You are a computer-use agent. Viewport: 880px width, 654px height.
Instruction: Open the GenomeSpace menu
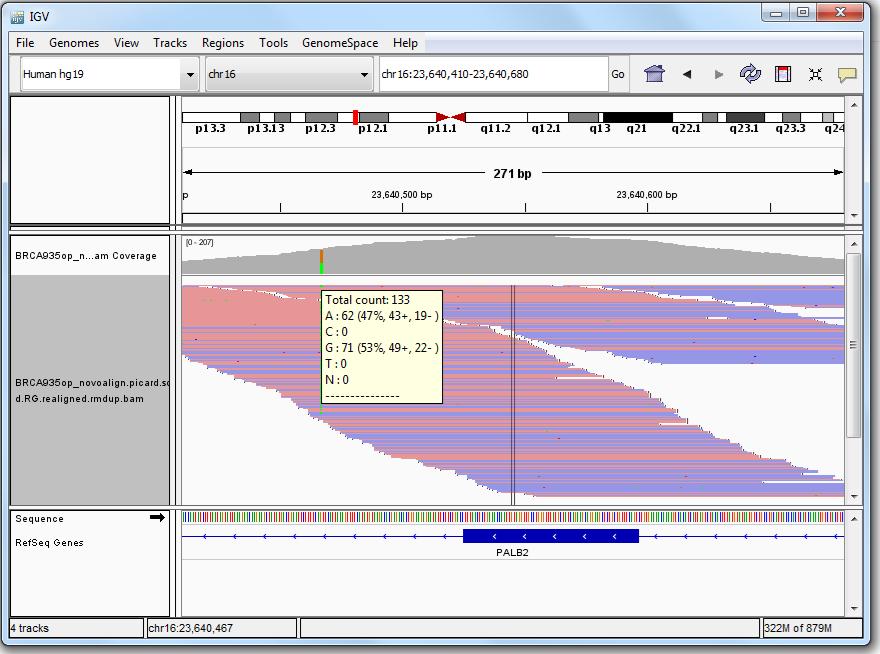(x=340, y=43)
